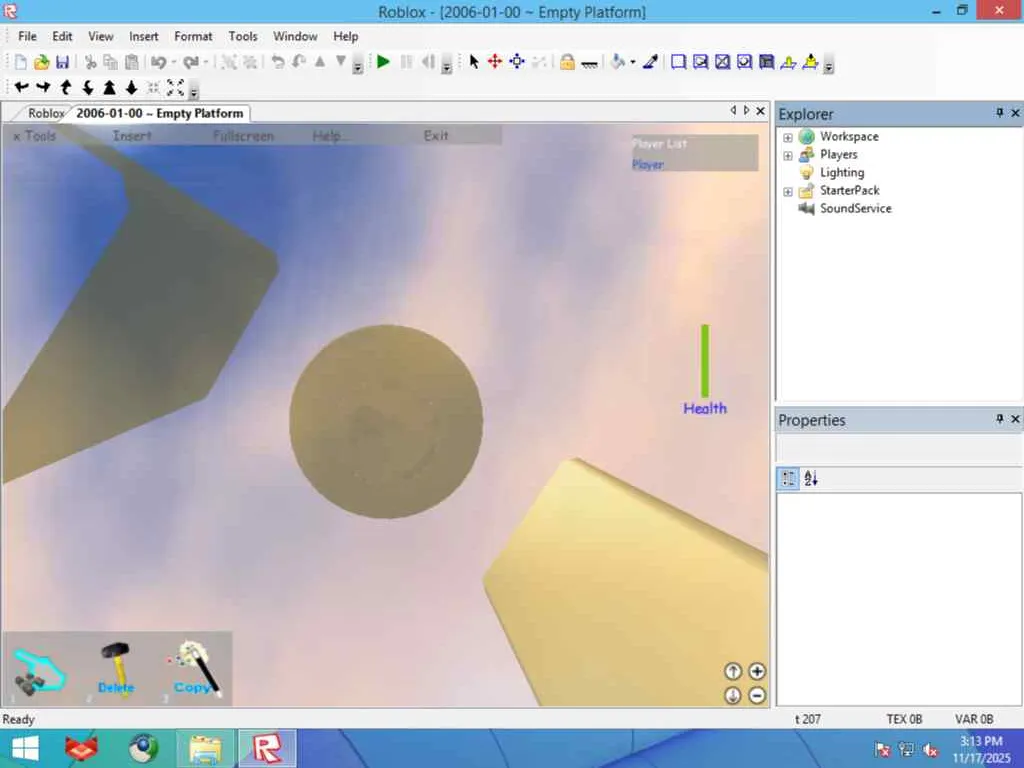
Task: Click the New file icon
Action: 21,62
